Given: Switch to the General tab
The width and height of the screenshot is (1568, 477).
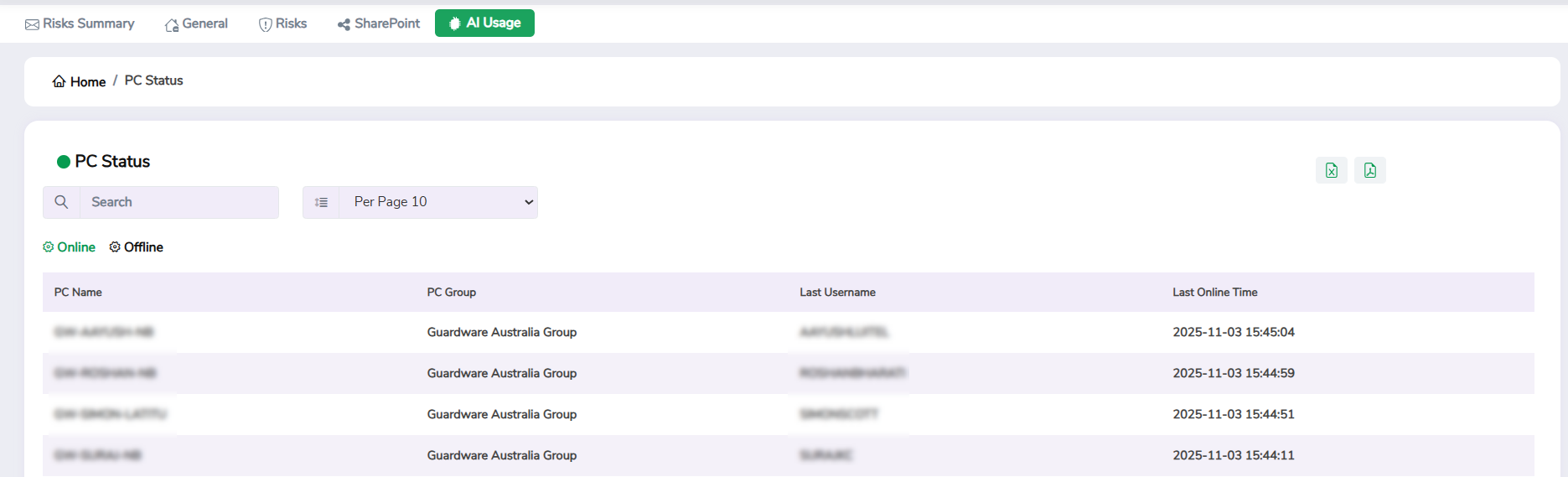Looking at the screenshot, I should coord(196,23).
